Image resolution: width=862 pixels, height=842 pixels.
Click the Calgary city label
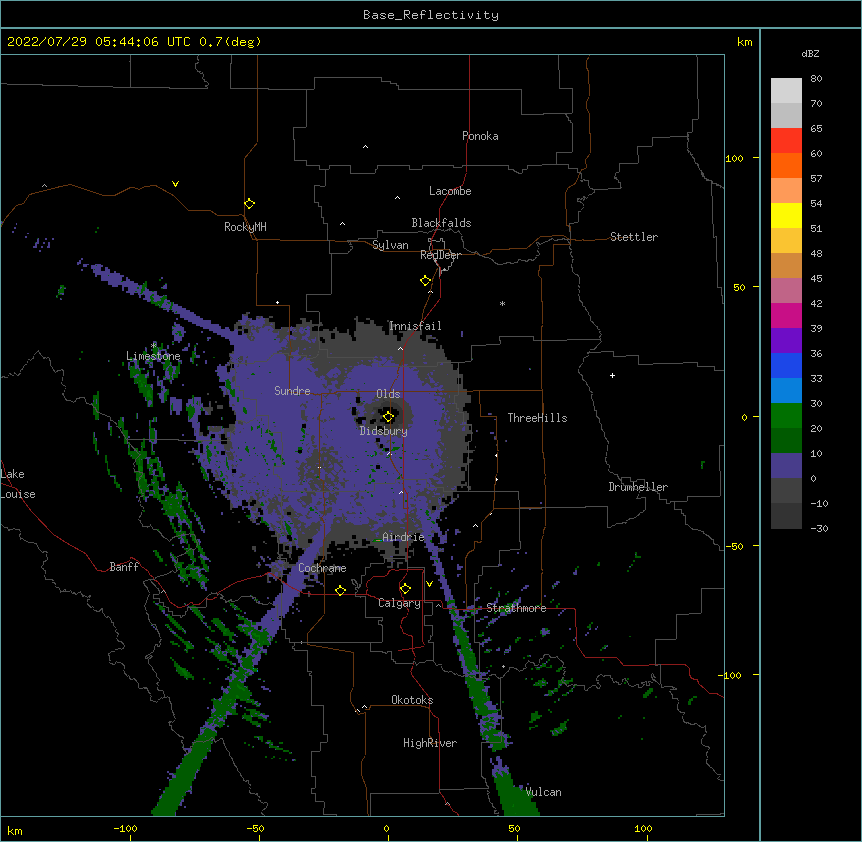click(399, 603)
